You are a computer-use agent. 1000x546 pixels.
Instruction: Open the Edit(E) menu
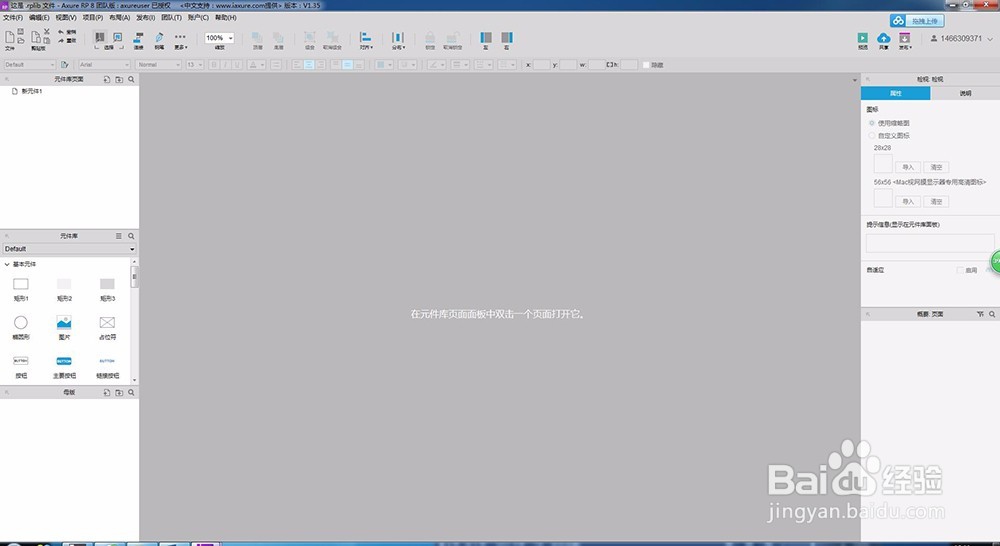tap(39, 18)
